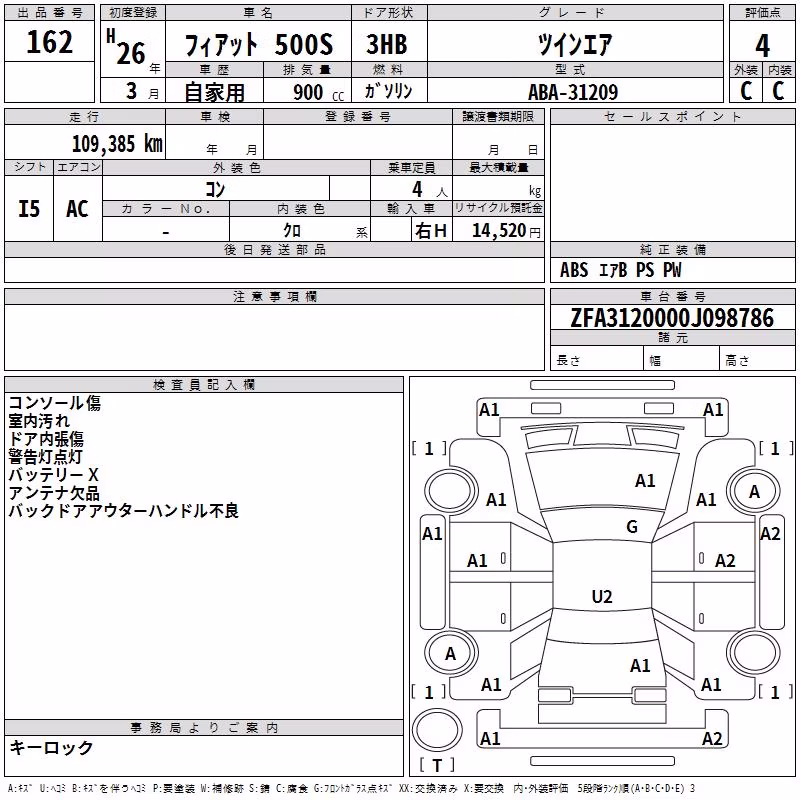The width and height of the screenshot is (800, 800).
Task: Select the 評価点 header
Action: click(762, 13)
